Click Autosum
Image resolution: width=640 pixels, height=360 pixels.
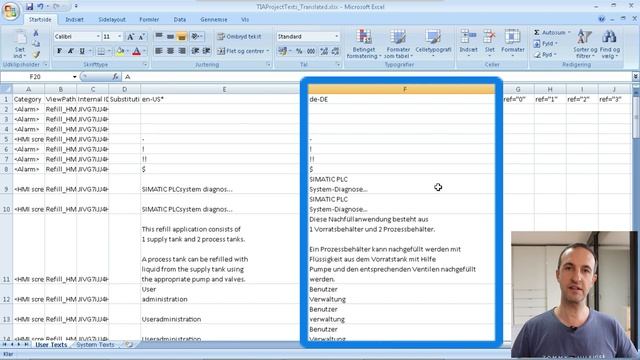click(551, 32)
